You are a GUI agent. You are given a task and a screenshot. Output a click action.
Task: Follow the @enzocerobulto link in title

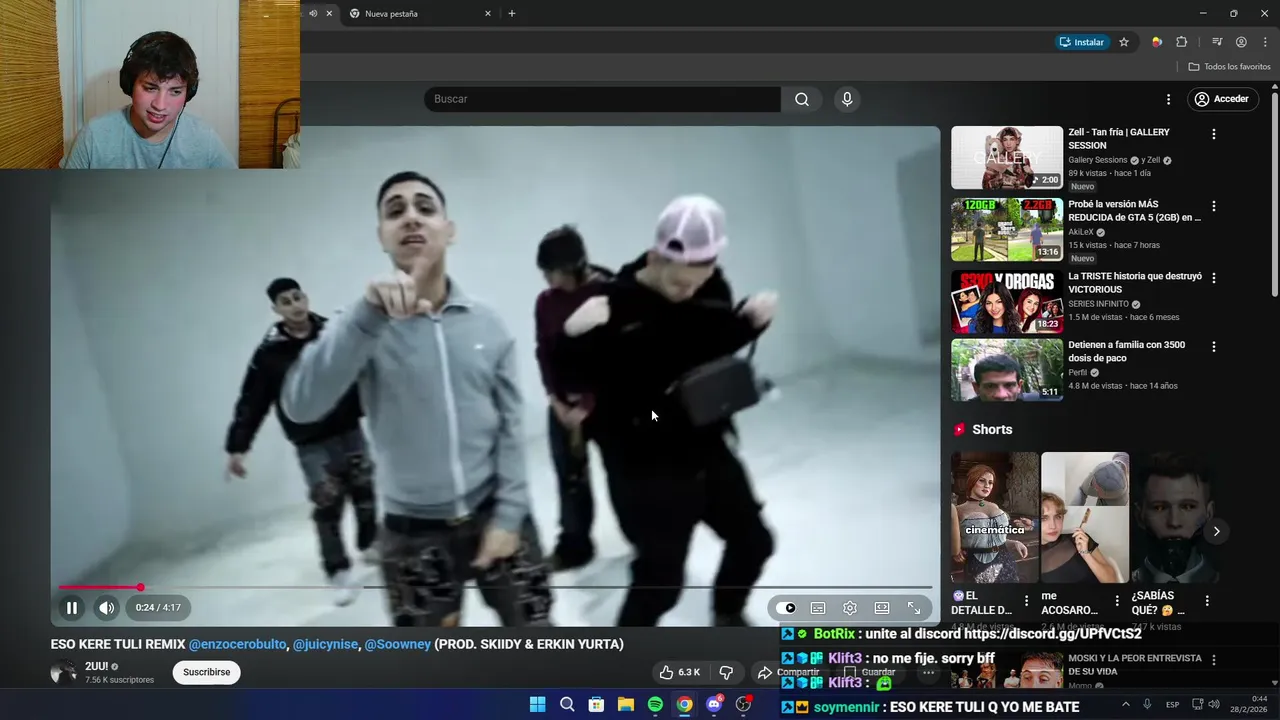coord(238,644)
